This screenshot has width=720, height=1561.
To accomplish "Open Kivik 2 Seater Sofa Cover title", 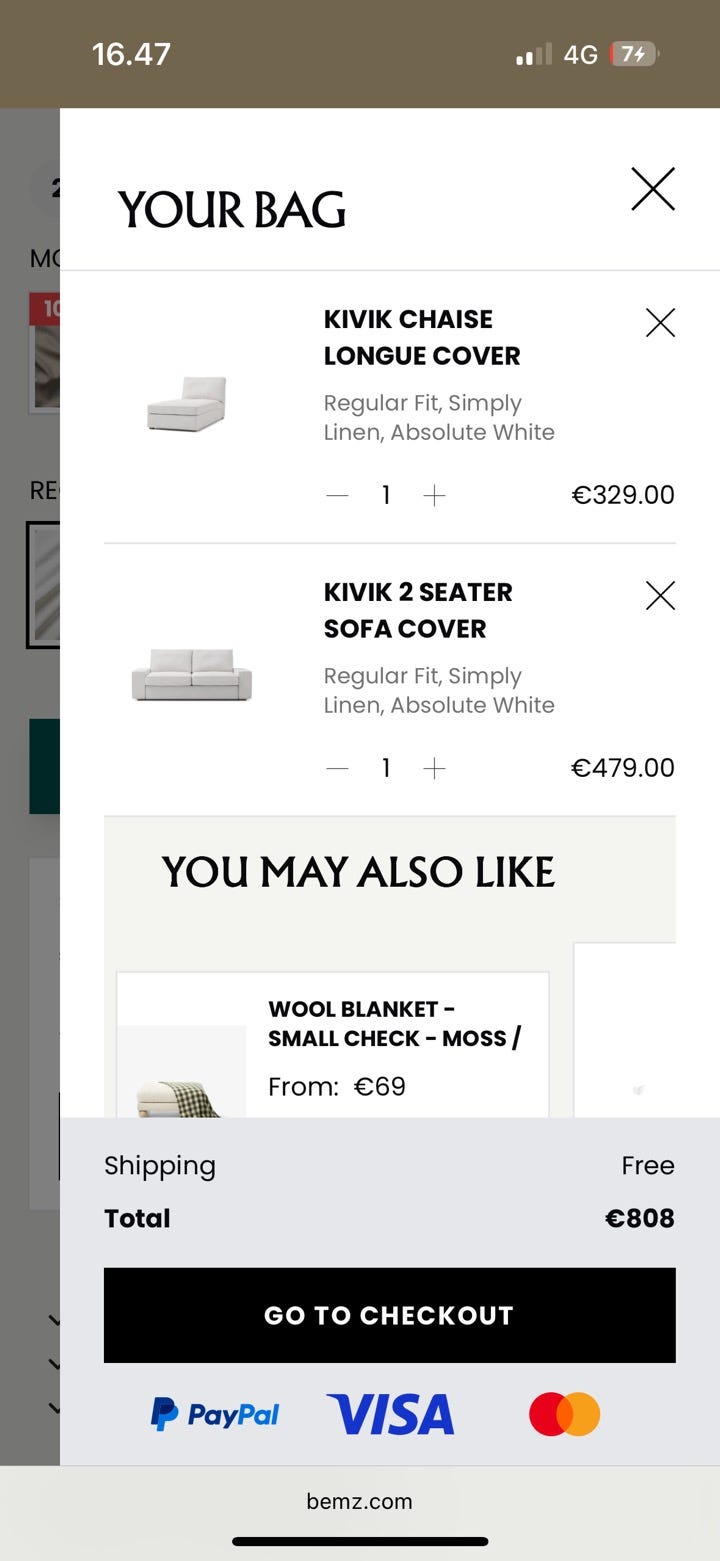I will [x=417, y=610].
